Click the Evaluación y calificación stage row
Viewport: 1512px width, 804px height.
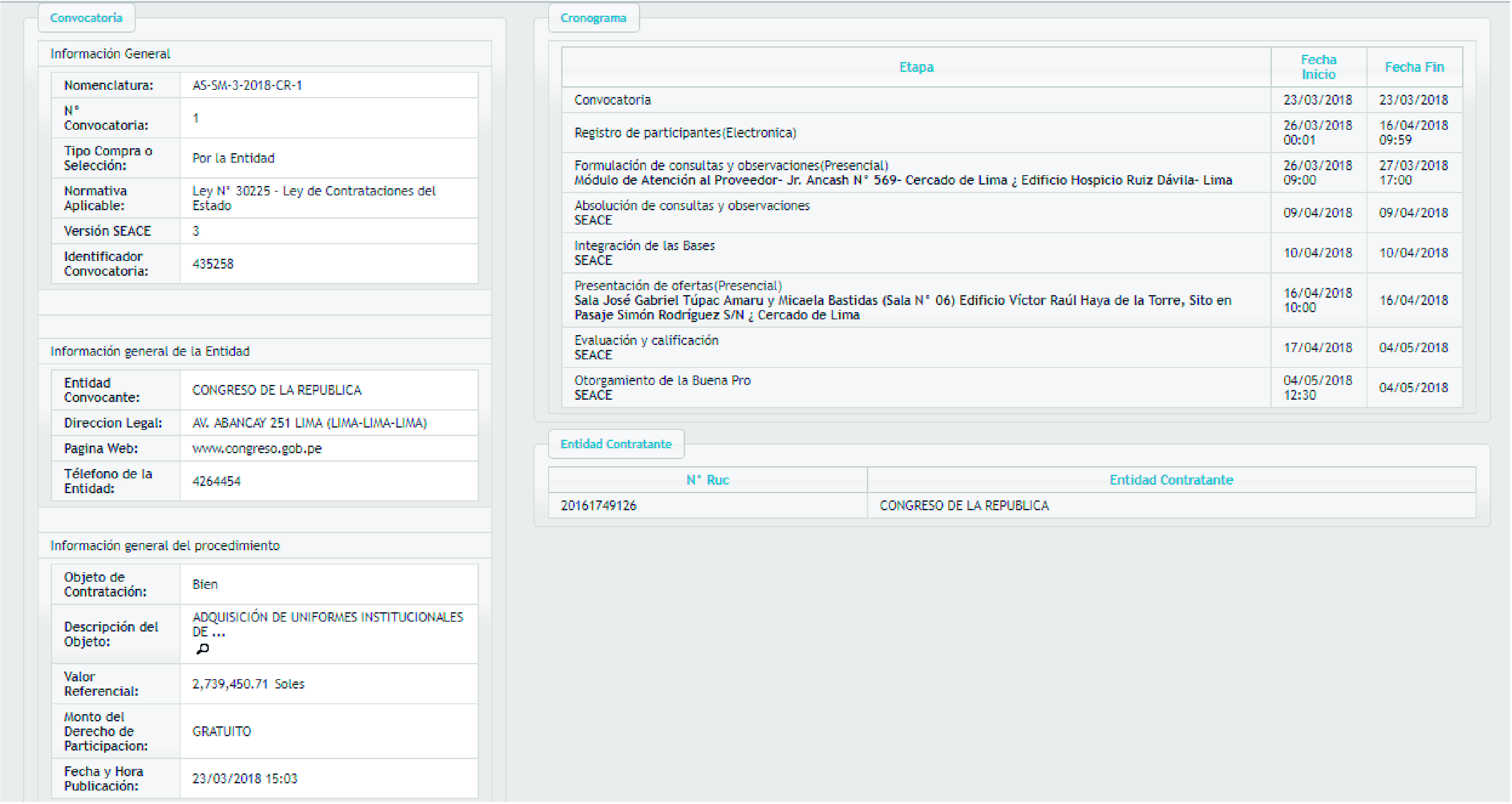coord(646,340)
